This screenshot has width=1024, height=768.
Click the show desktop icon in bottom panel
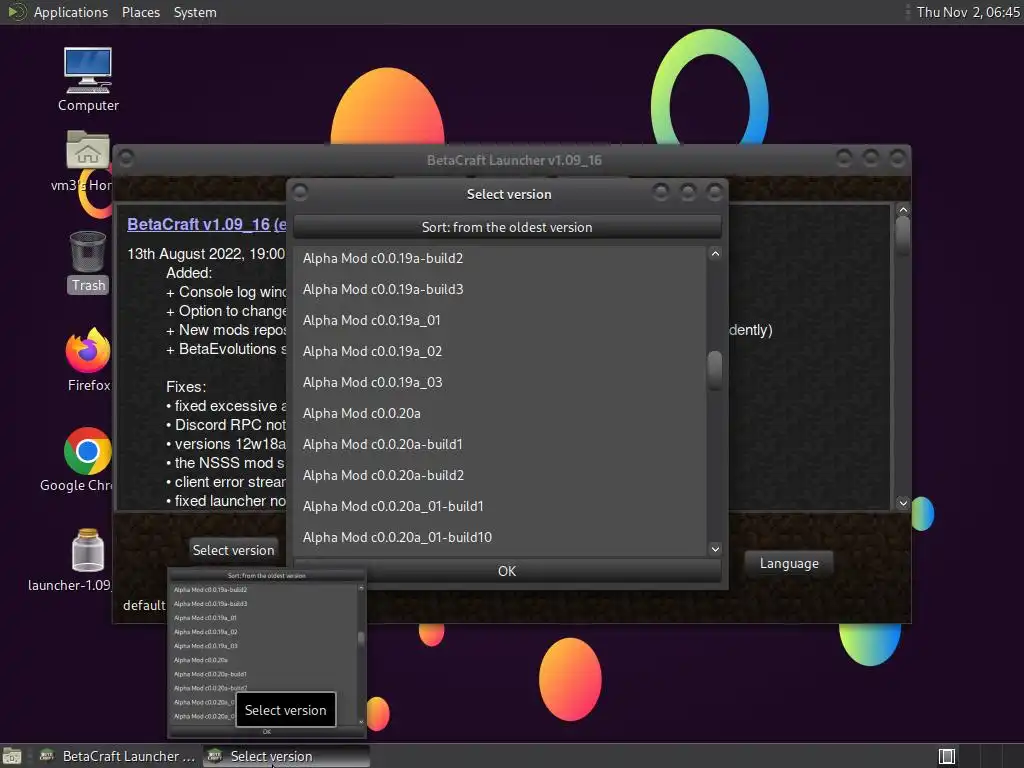(12, 756)
